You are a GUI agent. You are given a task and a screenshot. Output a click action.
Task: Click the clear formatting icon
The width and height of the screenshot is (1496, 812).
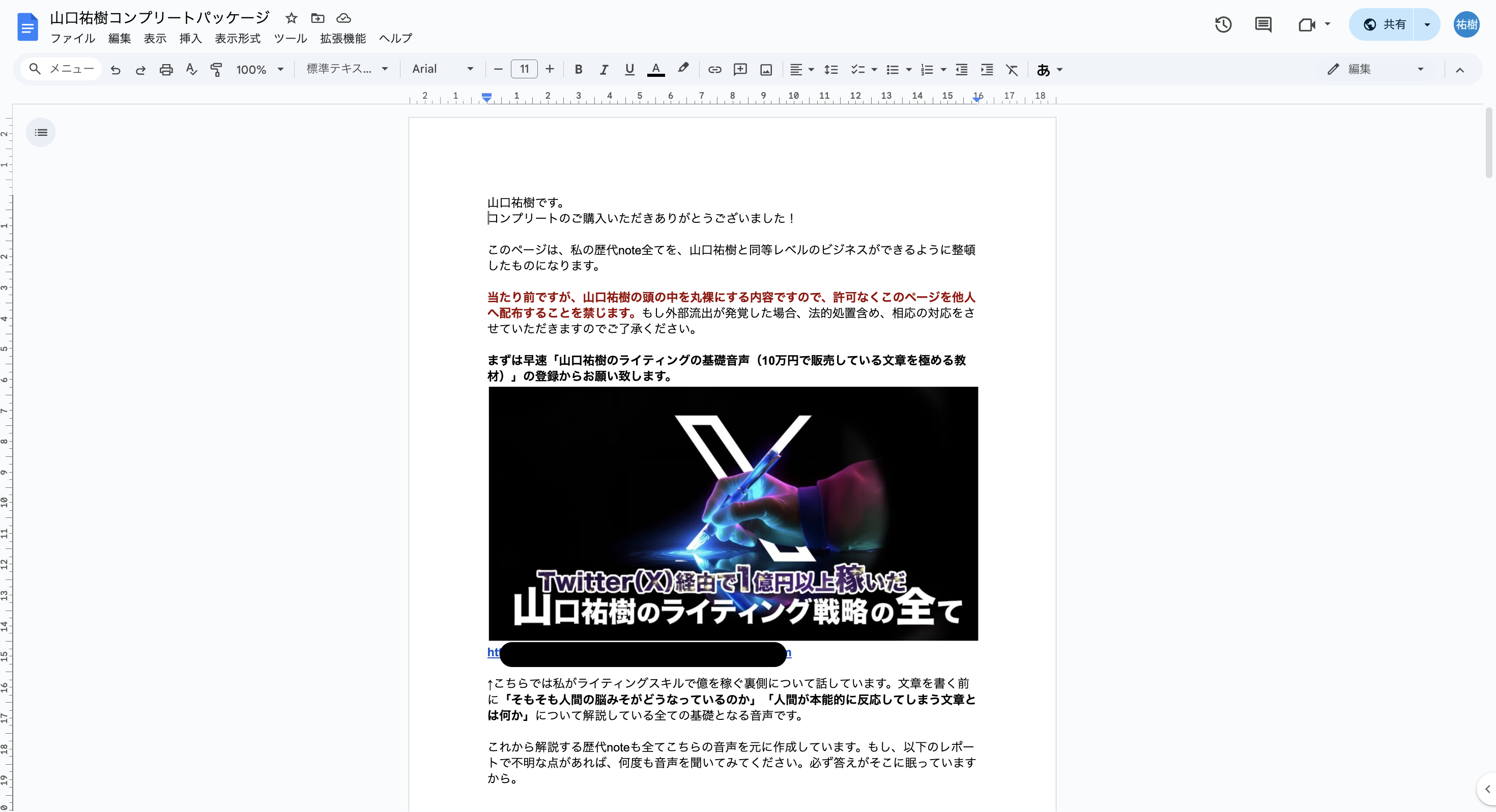pos(1012,70)
